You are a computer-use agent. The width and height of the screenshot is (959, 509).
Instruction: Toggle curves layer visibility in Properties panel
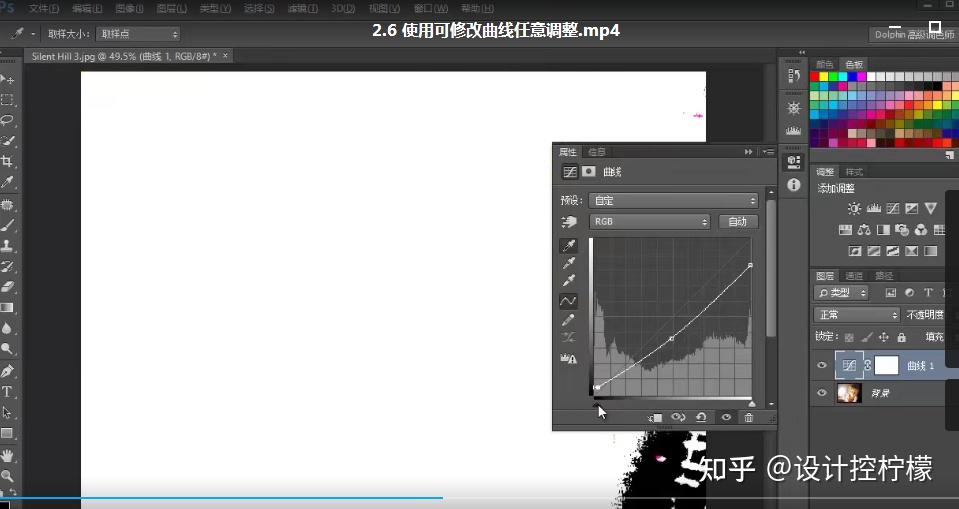pyautogui.click(x=726, y=417)
